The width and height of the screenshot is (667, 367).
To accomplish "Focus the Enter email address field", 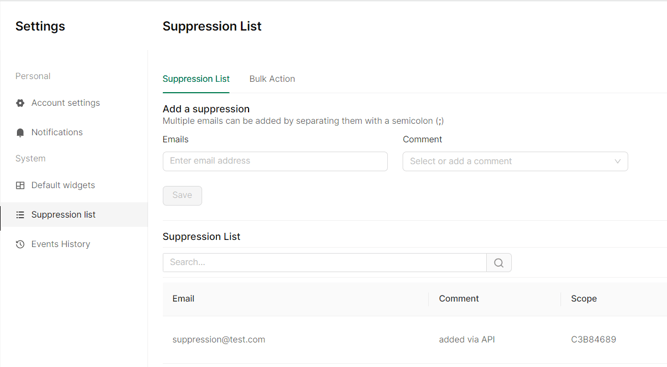I will coord(275,161).
